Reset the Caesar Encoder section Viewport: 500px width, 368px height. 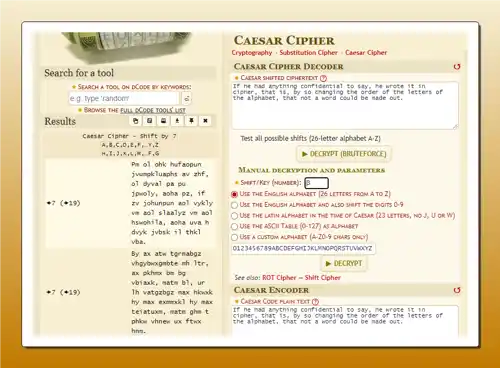pyautogui.click(x=457, y=290)
